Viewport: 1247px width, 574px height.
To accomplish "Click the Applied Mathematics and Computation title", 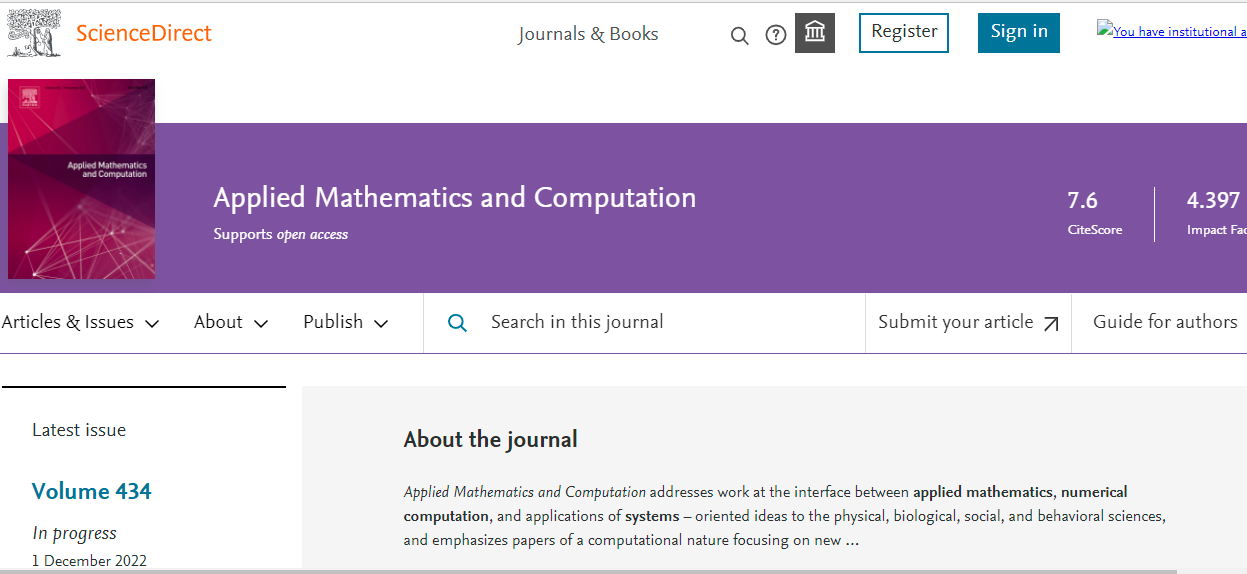I will tap(454, 197).
